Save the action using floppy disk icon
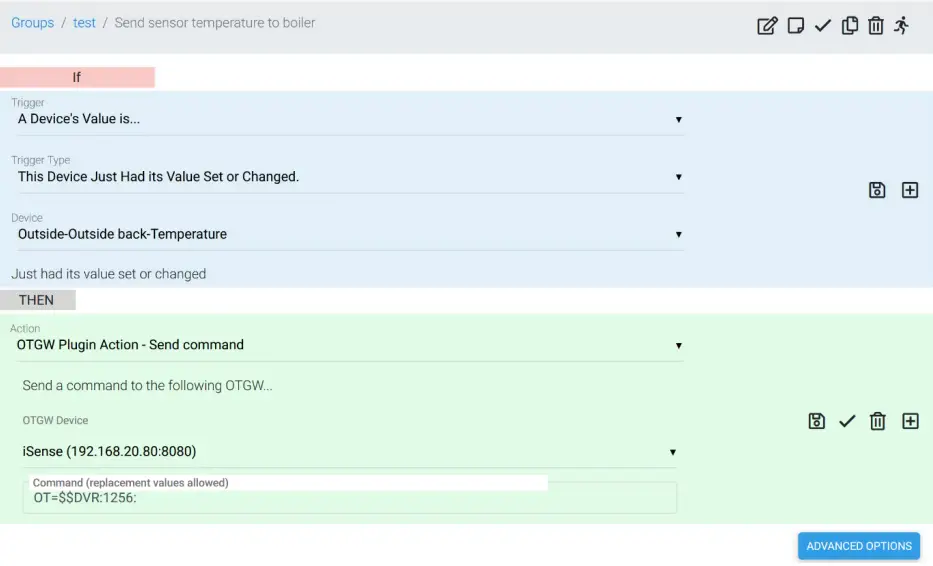The height and width of the screenshot is (566, 933). [817, 421]
